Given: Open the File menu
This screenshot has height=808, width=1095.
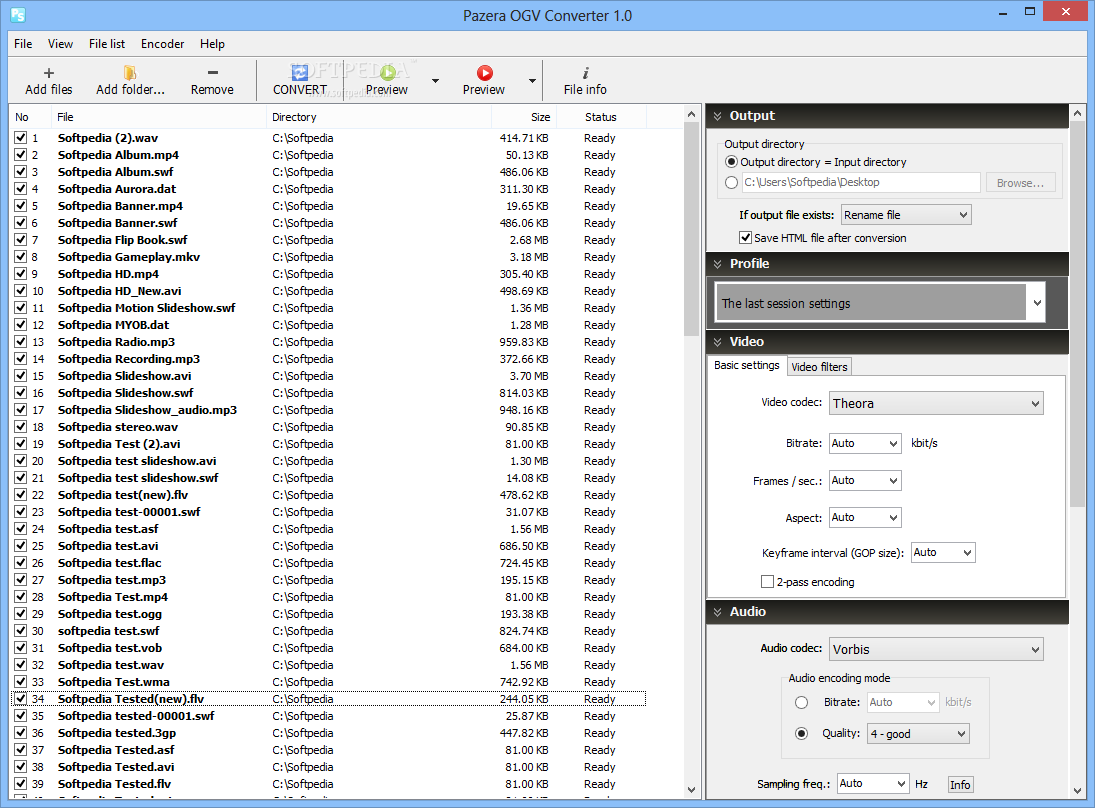Looking at the screenshot, I should point(23,44).
